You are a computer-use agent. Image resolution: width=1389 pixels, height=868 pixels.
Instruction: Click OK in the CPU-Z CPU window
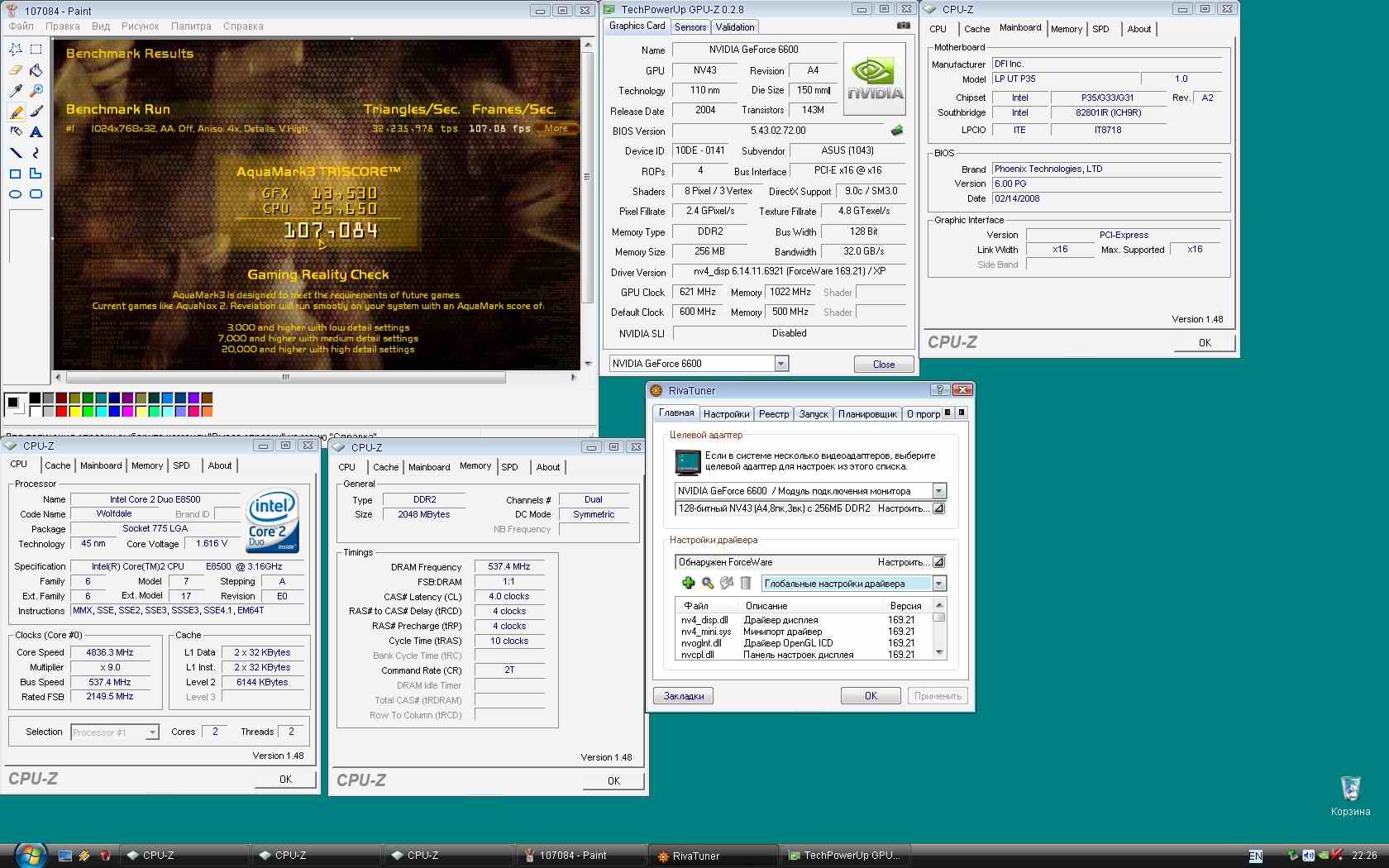(285, 780)
